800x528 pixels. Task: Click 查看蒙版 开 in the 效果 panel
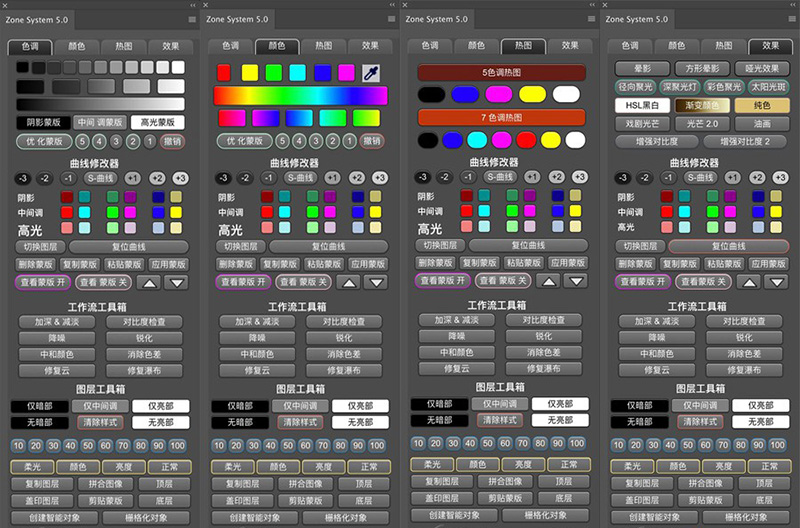[x=643, y=282]
